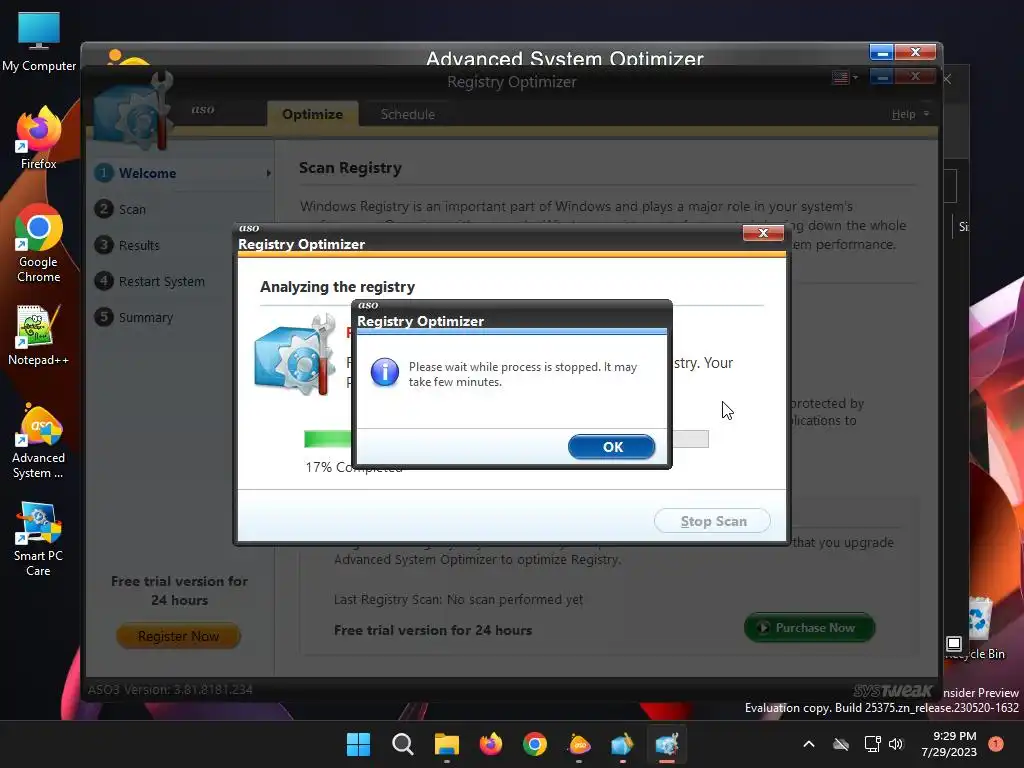This screenshot has height=768, width=1024.
Task: Open Notepad++ desktop shortcut
Action: [39, 335]
